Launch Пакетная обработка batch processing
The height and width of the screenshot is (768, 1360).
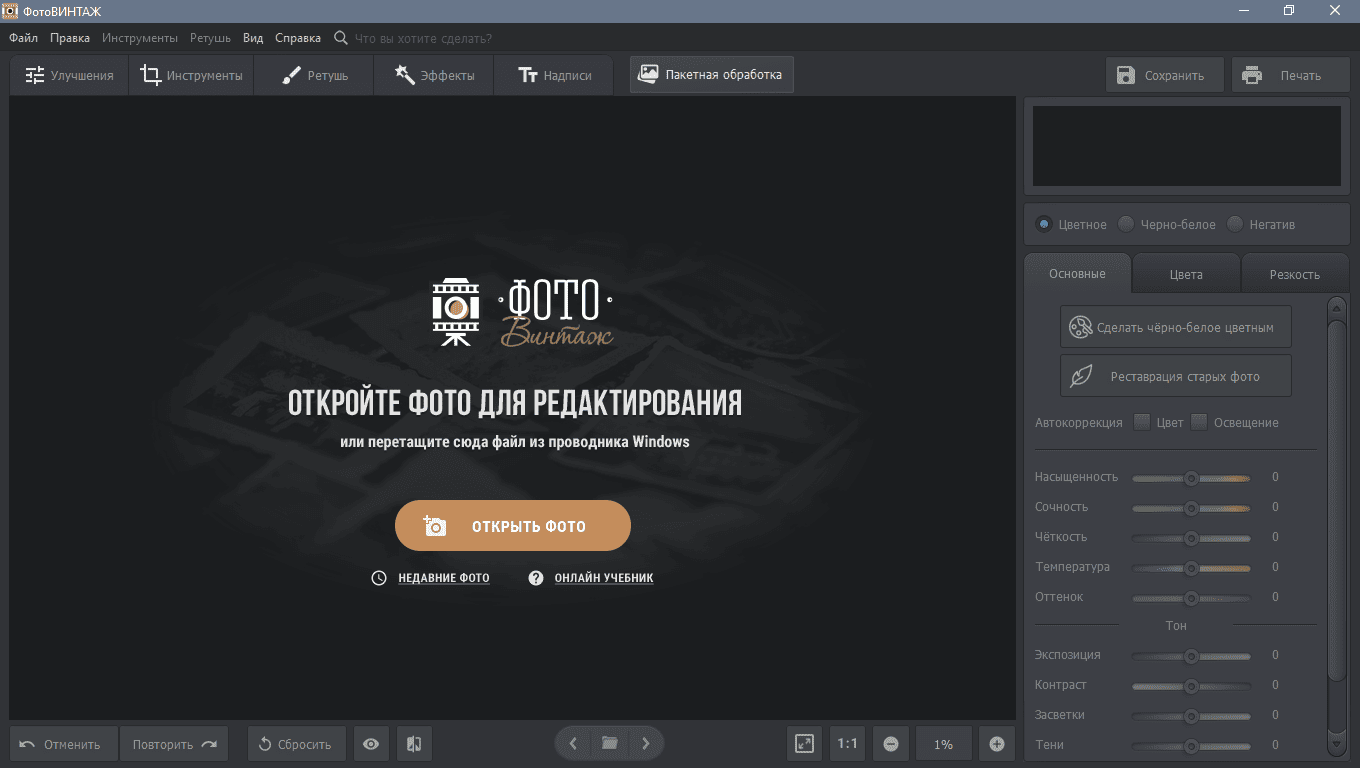[x=712, y=75]
